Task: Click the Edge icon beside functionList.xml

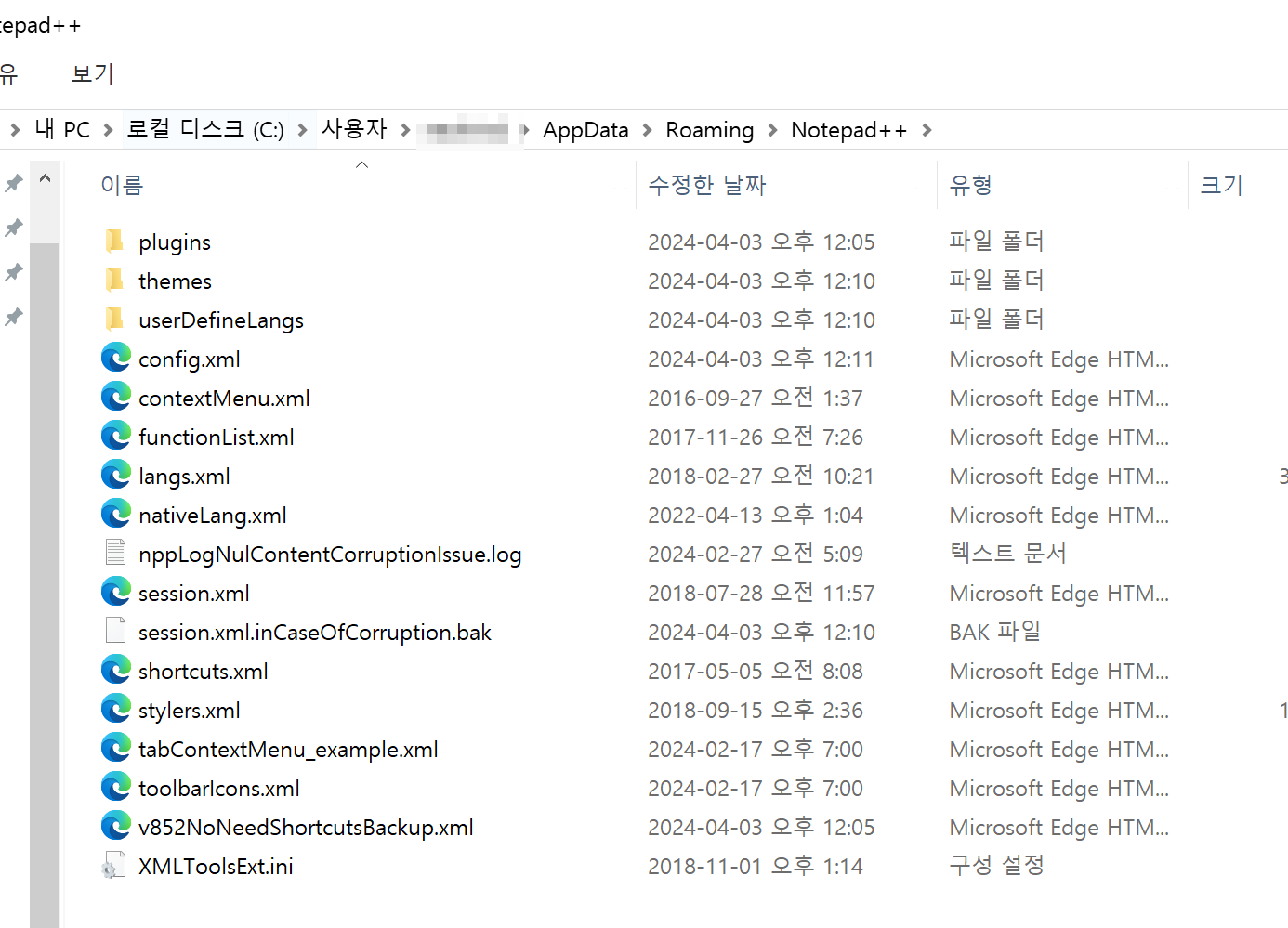Action: point(116,436)
